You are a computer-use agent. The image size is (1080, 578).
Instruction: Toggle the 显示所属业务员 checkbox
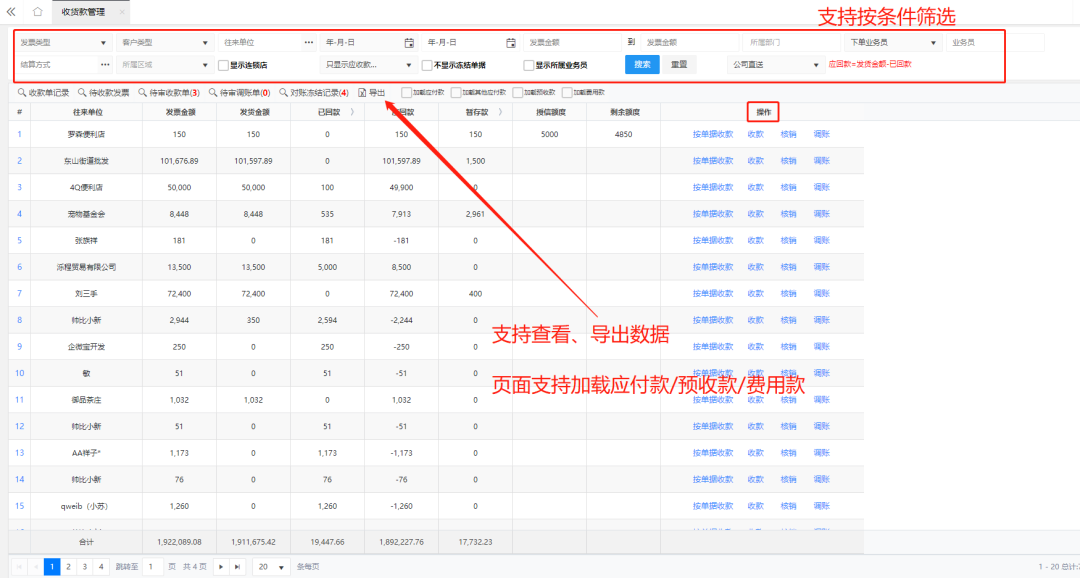click(529, 65)
